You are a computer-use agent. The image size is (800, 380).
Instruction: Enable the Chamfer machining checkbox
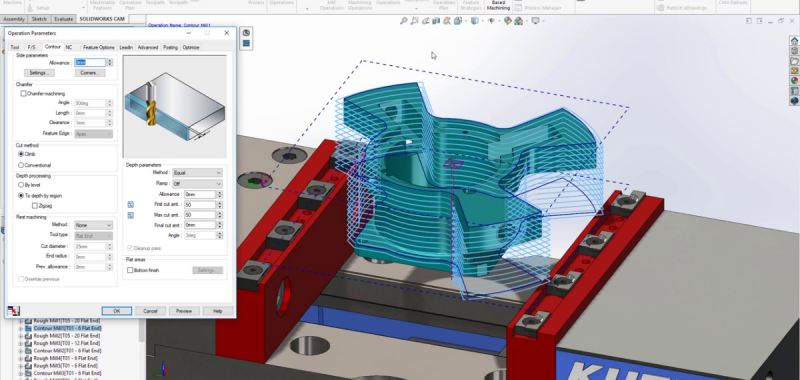click(23, 94)
